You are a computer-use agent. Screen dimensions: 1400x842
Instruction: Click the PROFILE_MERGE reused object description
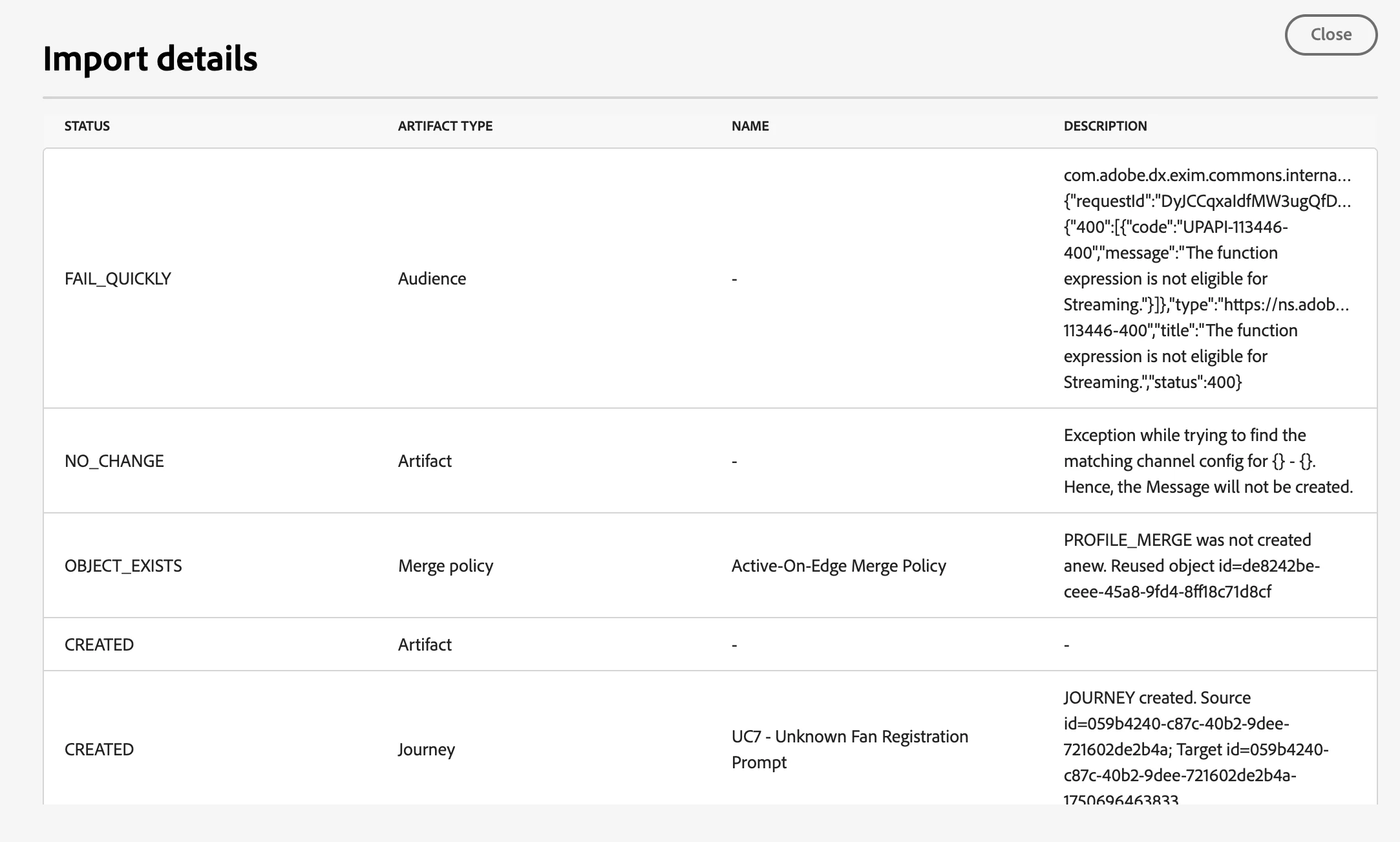tap(1191, 566)
